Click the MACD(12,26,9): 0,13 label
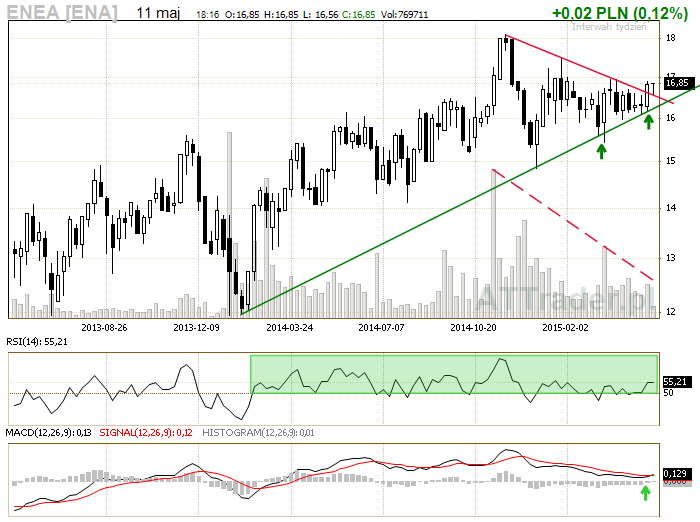Image resolution: width=700 pixels, height=522 pixels. point(48,433)
